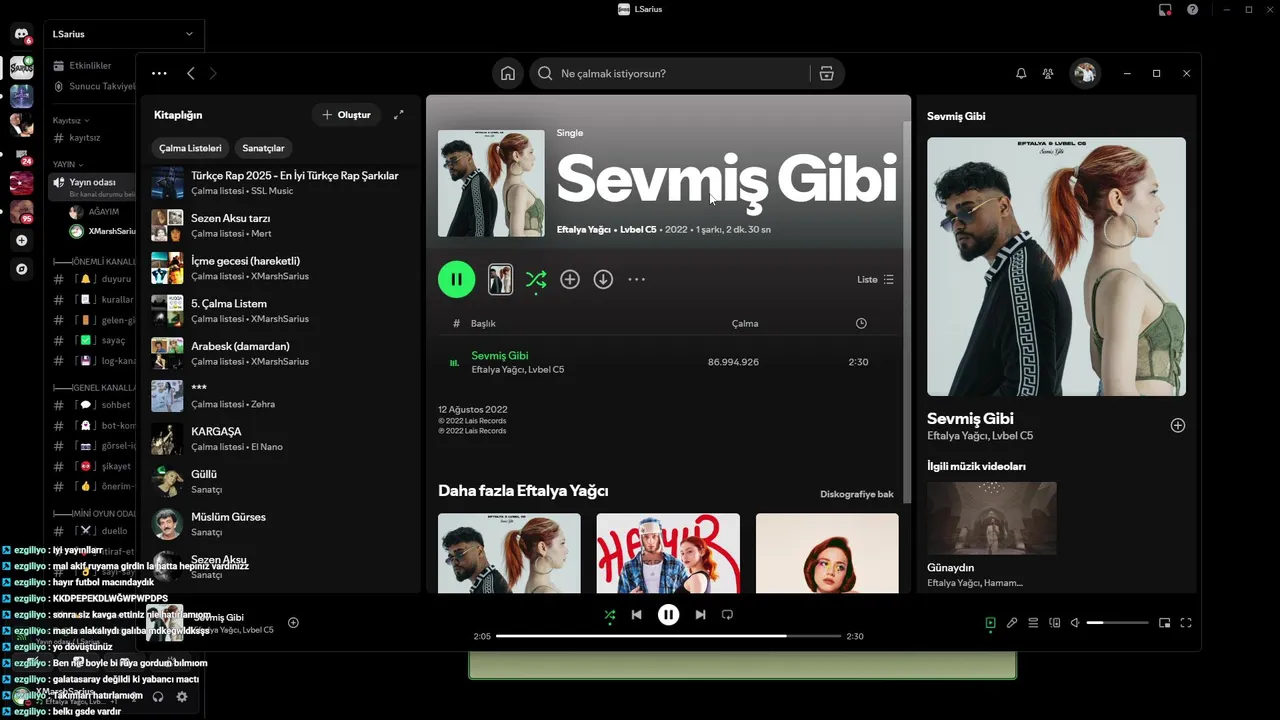Add a server in Discord
The image size is (1280, 720).
(21, 241)
